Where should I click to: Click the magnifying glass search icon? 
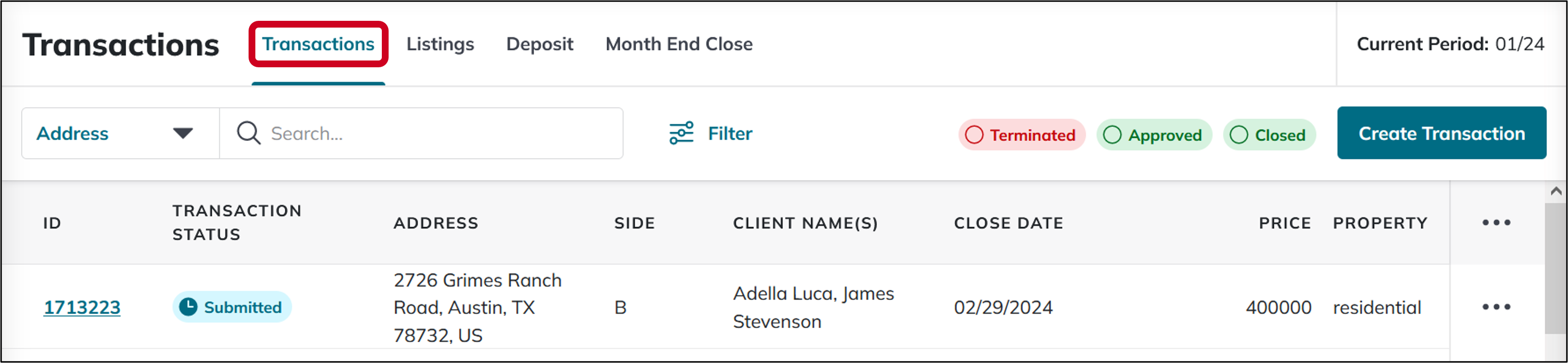click(248, 133)
